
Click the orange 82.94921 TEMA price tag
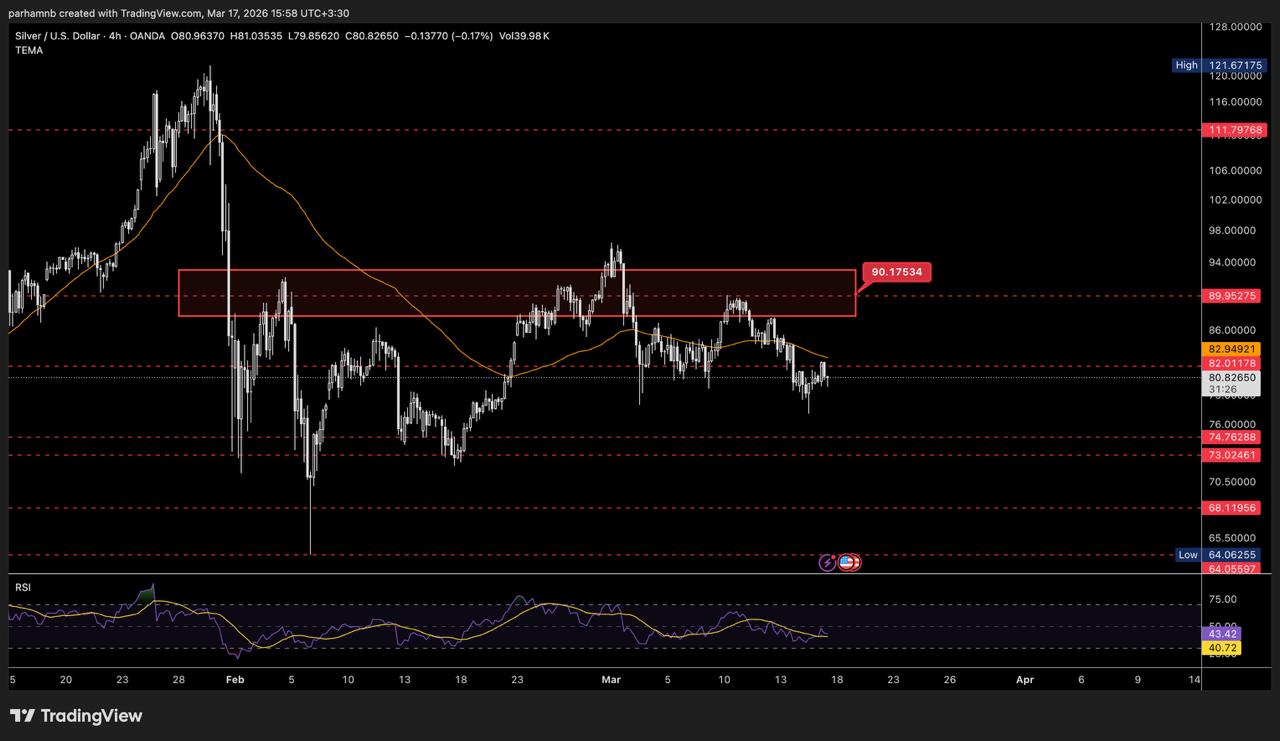[x=1231, y=349]
